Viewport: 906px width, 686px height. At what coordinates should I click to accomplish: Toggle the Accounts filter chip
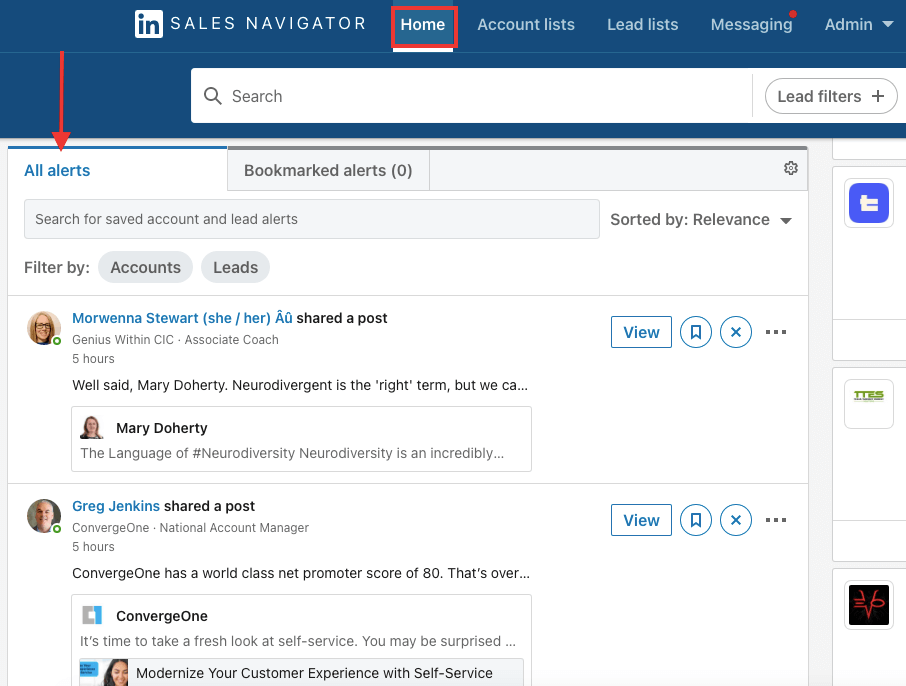(x=146, y=267)
